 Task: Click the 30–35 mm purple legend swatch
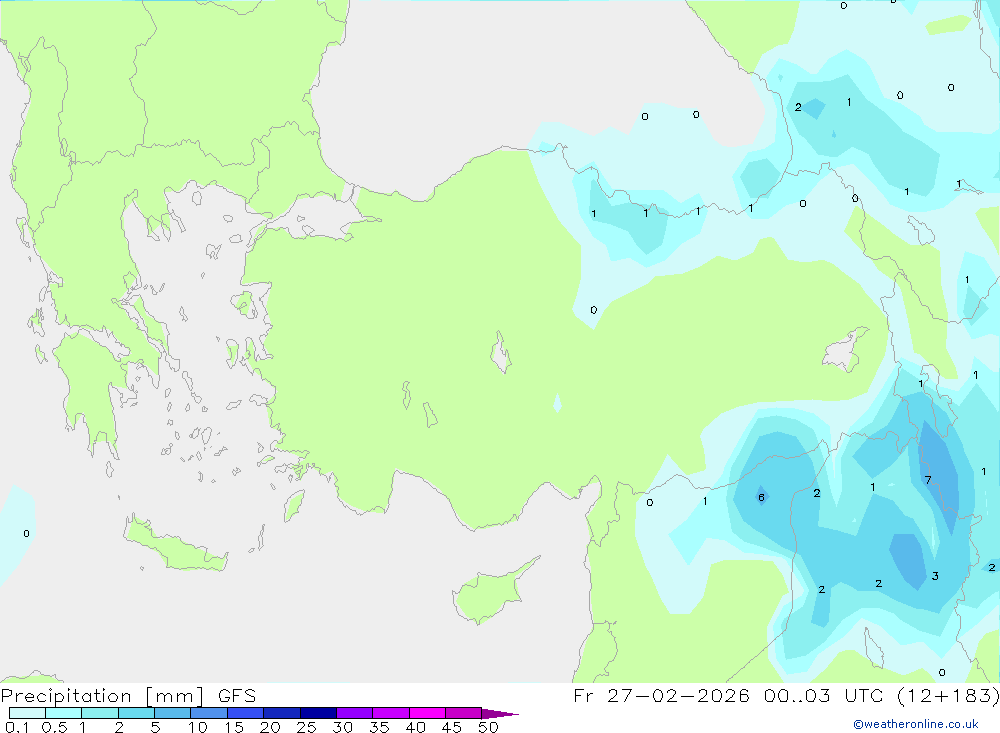(x=355, y=713)
